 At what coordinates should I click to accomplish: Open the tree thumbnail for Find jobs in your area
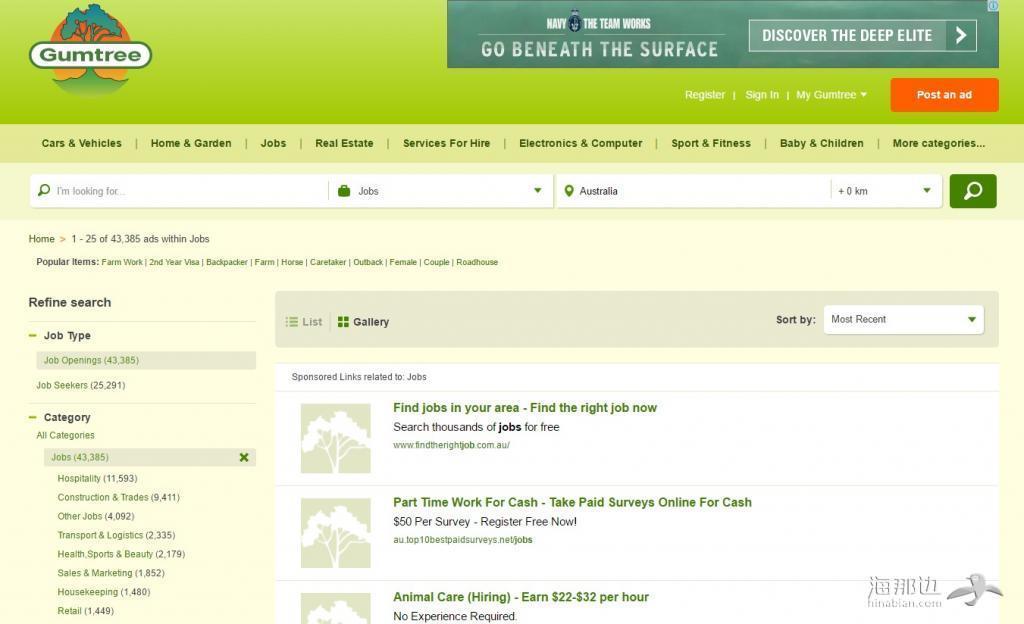pos(336,438)
